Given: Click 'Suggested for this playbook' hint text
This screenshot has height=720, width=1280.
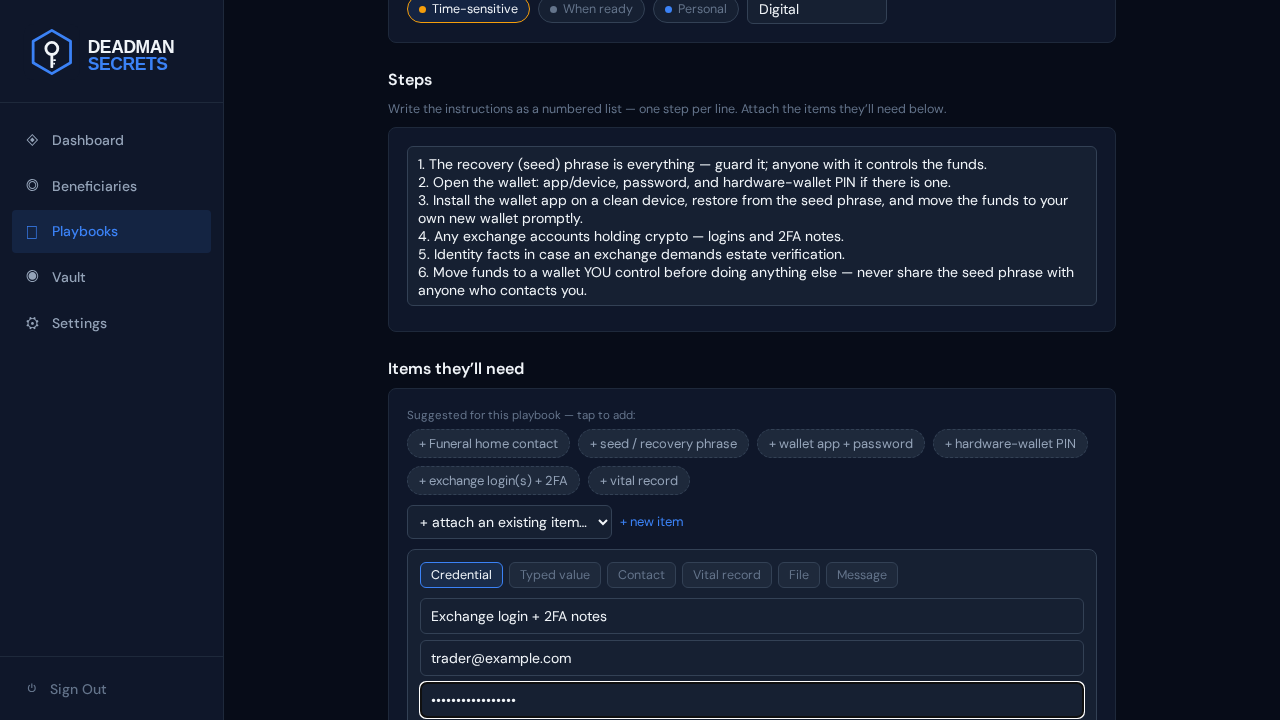Looking at the screenshot, I should [x=521, y=415].
